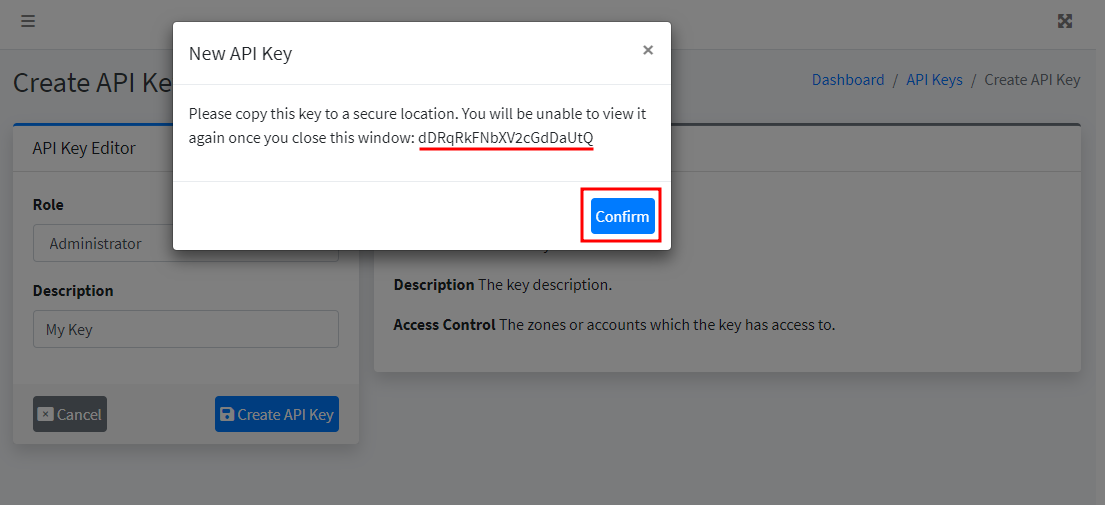
Task: Click the New API Key dialog title
Action: point(240,54)
